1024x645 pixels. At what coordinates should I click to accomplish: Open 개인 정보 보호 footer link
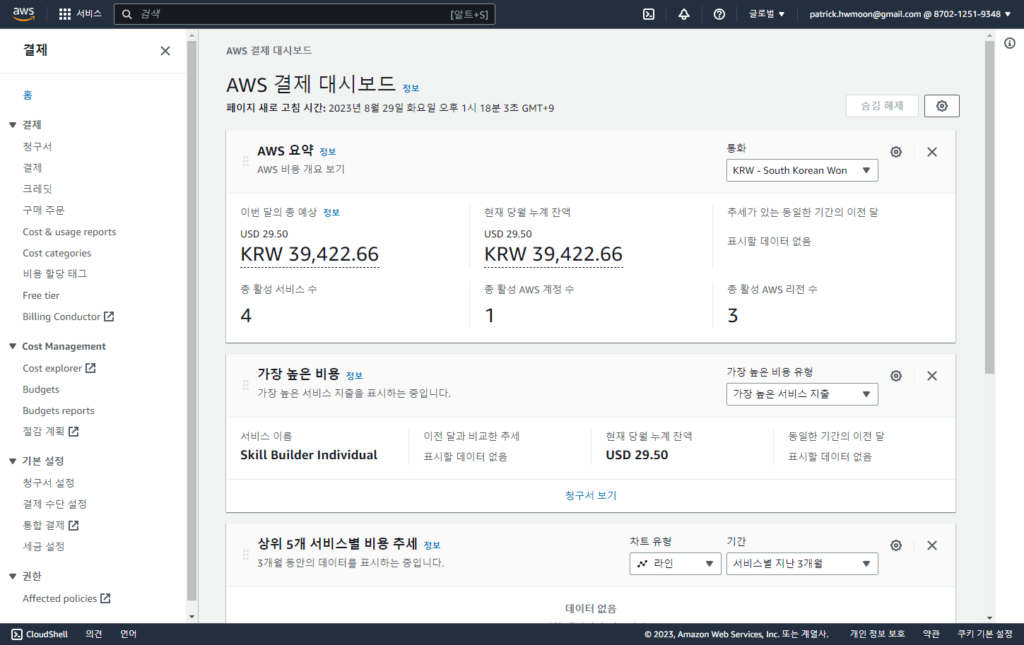877,634
